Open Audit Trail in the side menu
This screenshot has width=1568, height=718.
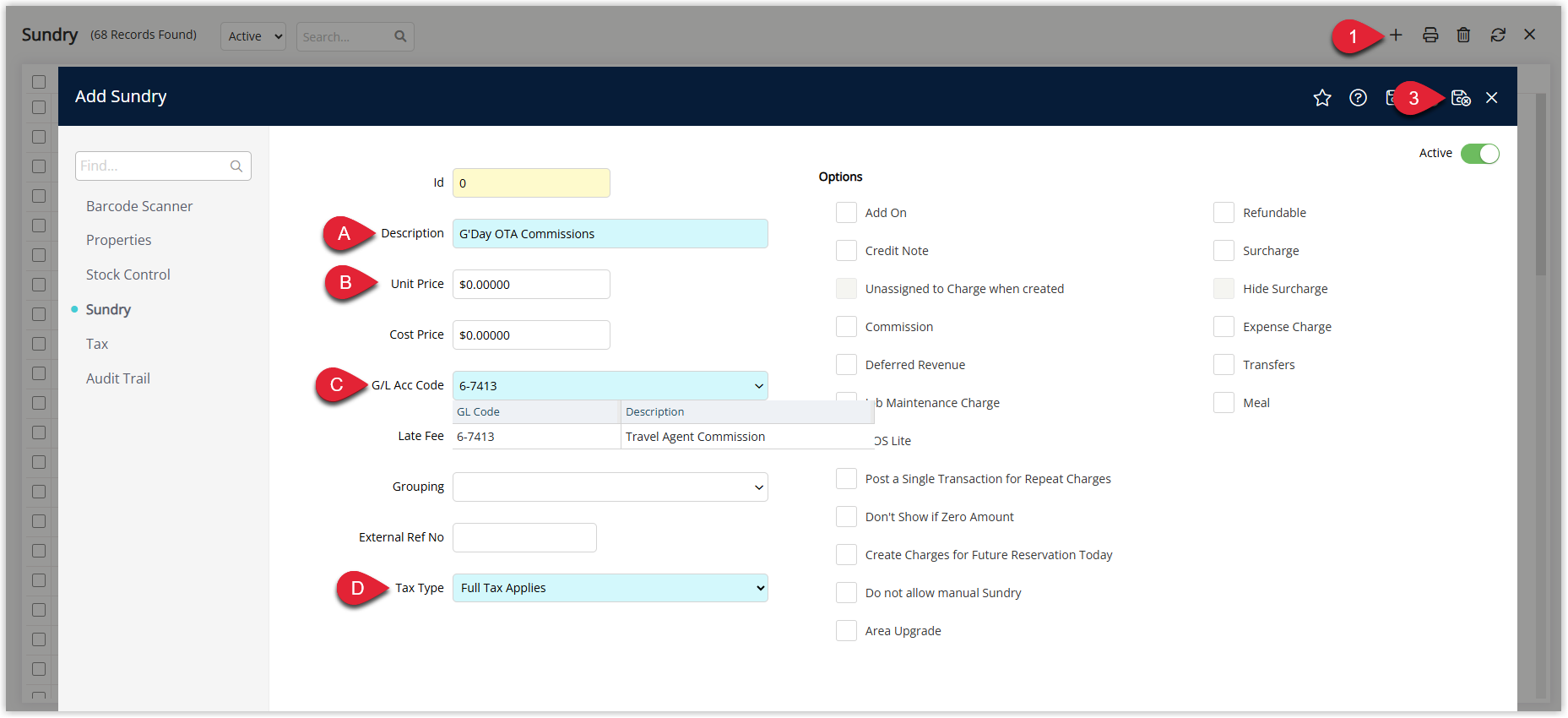[118, 378]
